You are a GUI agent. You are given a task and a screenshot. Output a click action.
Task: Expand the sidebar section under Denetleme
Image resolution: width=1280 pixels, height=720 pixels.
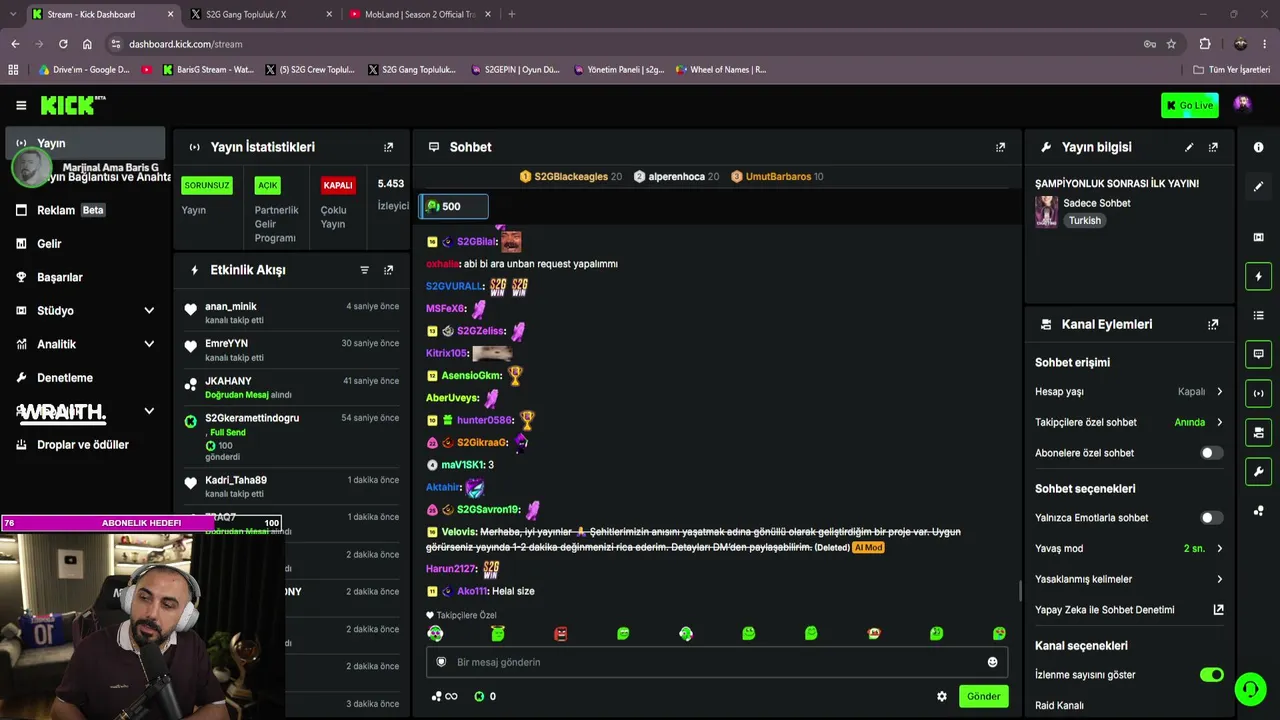(x=149, y=411)
